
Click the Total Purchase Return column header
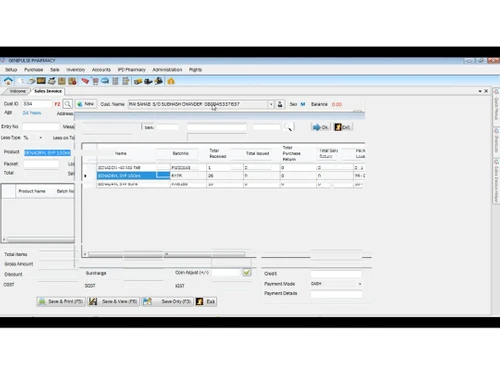click(291, 153)
